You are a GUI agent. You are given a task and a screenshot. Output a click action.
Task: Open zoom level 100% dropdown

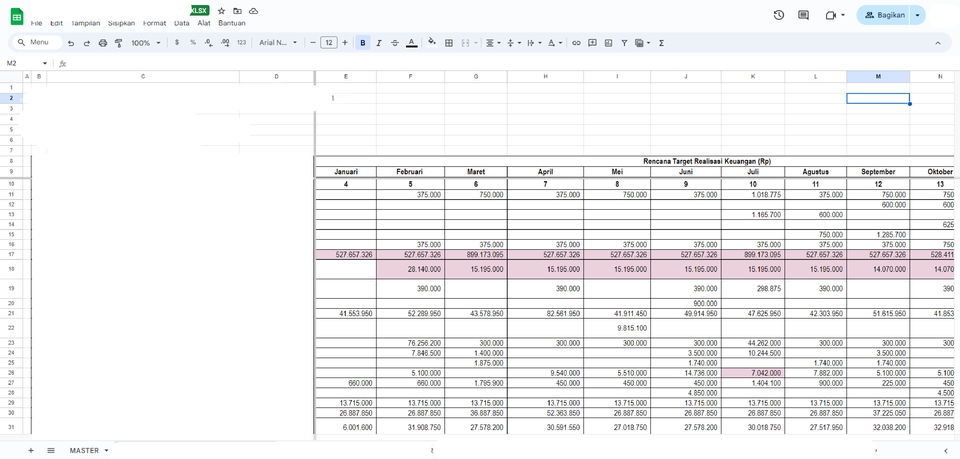[146, 43]
